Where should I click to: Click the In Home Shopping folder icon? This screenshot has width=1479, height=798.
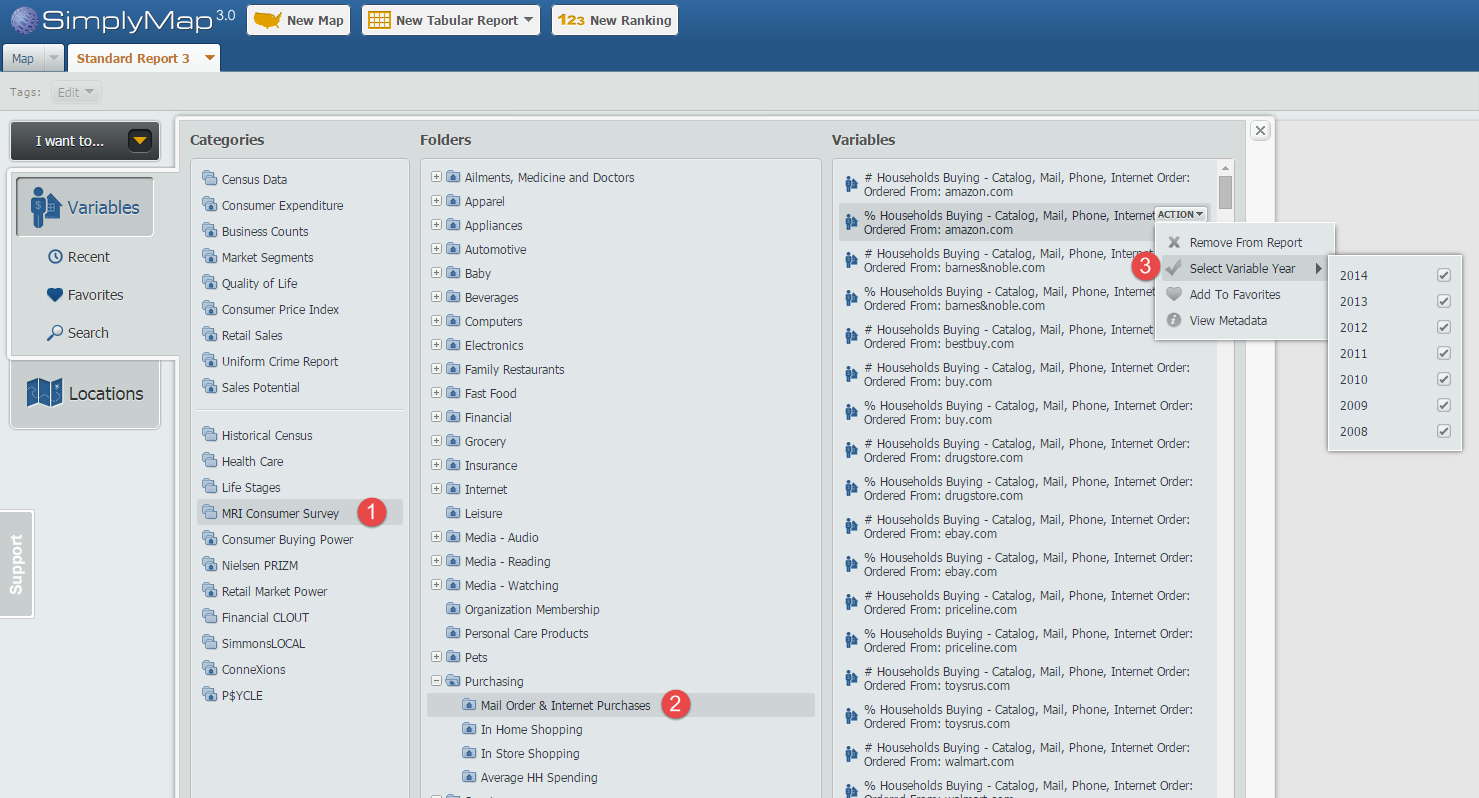pyautogui.click(x=469, y=729)
